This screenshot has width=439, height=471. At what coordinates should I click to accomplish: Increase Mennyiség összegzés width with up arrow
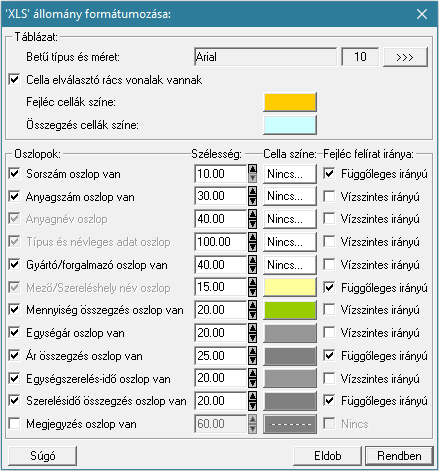click(253, 305)
